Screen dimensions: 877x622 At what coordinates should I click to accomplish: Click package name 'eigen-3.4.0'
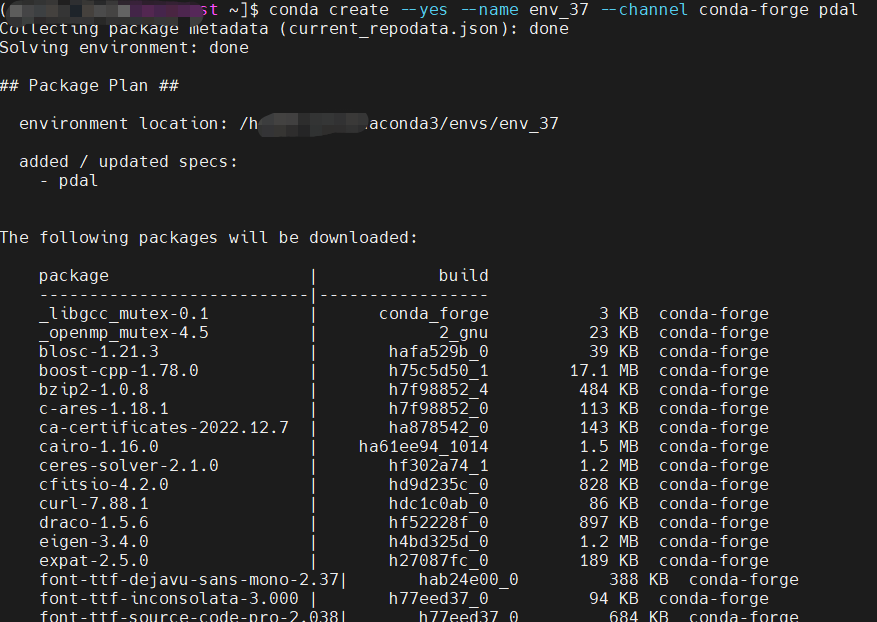pyautogui.click(x=93, y=542)
